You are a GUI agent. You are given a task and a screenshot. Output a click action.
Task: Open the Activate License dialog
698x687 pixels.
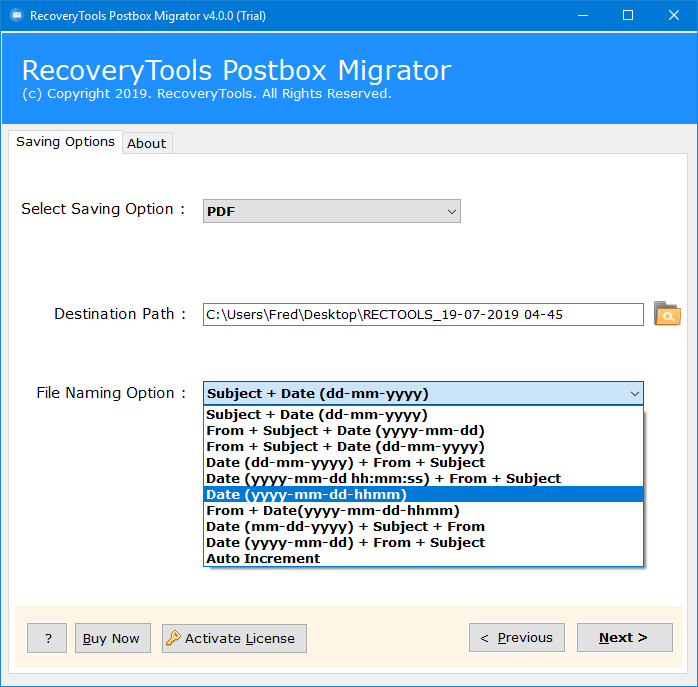pyautogui.click(x=234, y=638)
